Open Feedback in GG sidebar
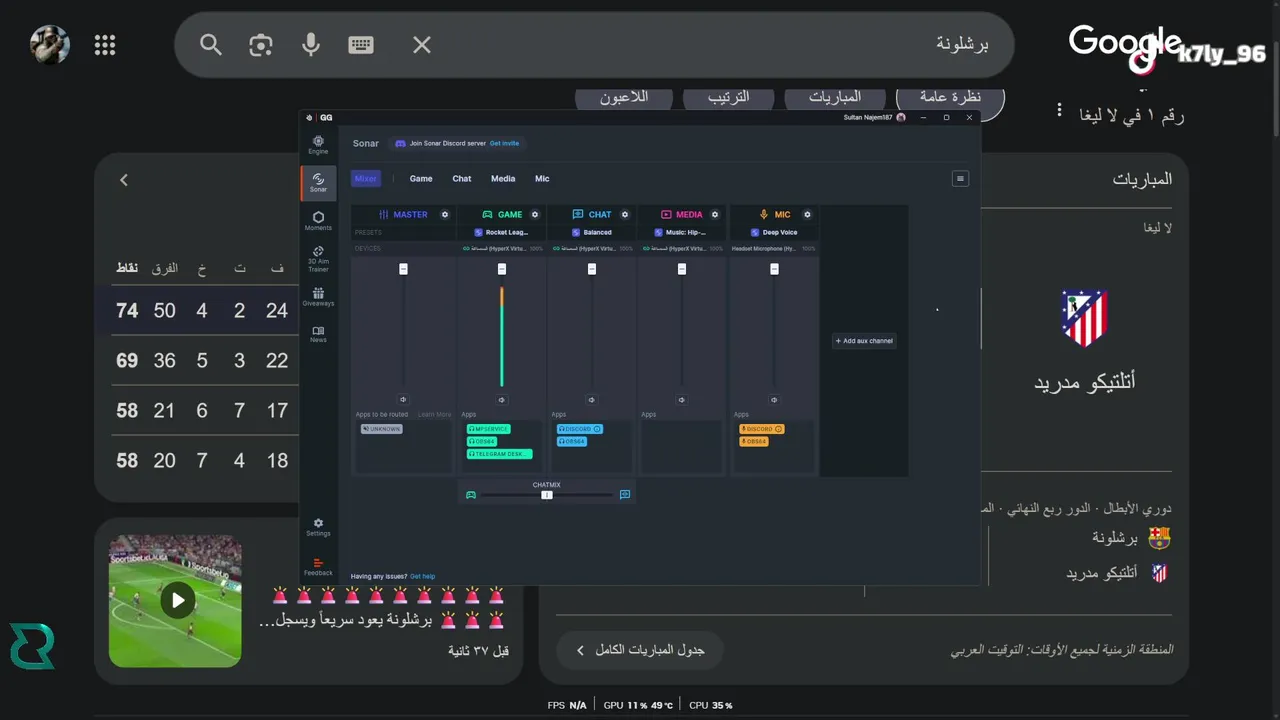The height and width of the screenshot is (720, 1280). (x=318, y=567)
